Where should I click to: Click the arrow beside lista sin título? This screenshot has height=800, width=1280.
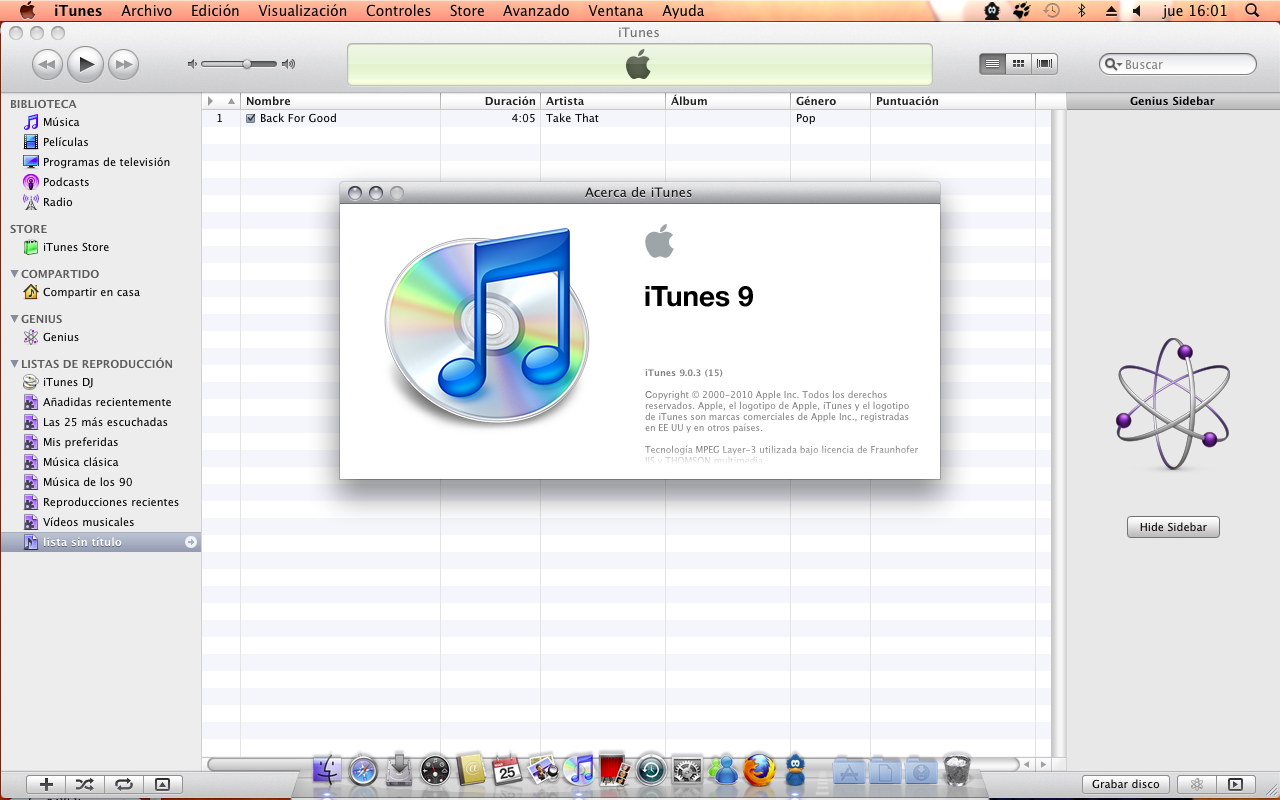coord(191,542)
